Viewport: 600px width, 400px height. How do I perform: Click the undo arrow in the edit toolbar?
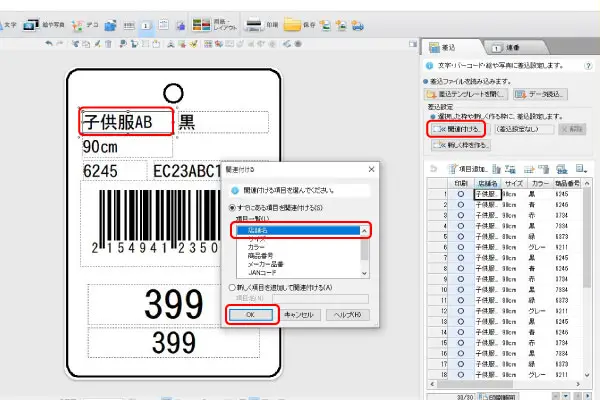click(x=49, y=44)
